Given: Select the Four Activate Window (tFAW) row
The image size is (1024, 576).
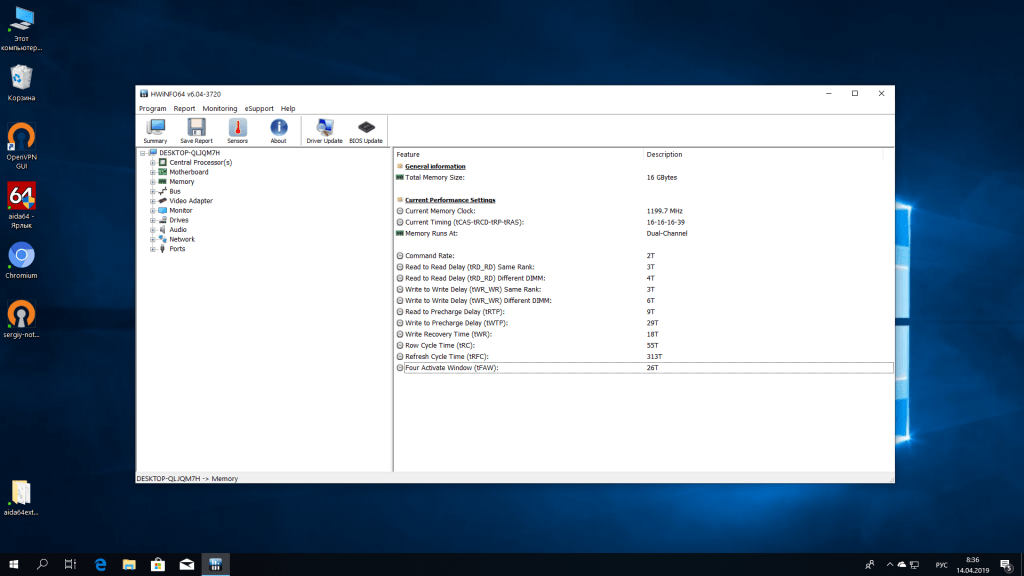Looking at the screenshot, I should pyautogui.click(x=643, y=368).
